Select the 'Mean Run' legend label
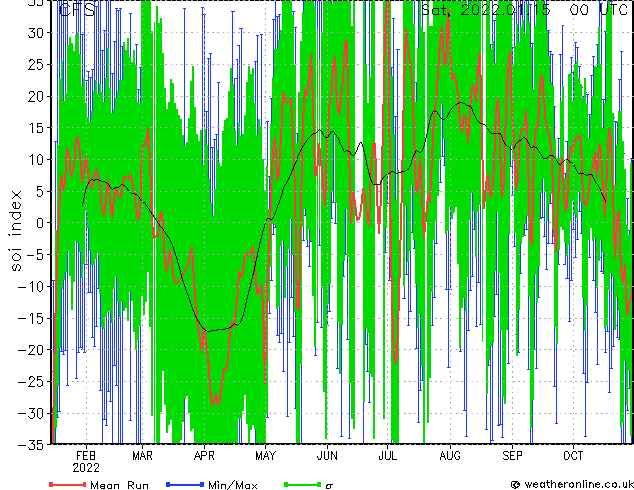 point(119,485)
